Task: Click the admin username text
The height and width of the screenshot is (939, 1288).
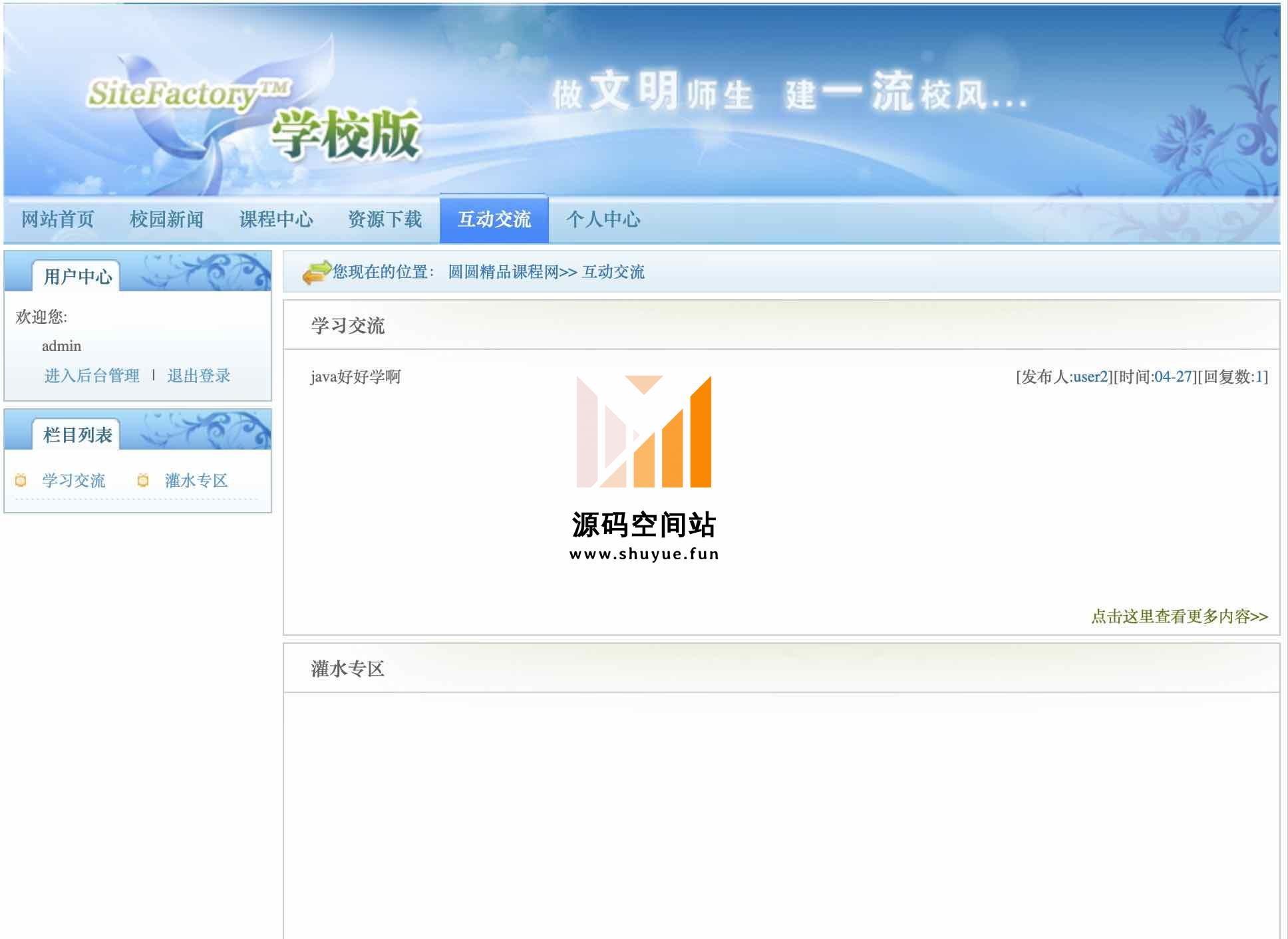Action: 61,346
